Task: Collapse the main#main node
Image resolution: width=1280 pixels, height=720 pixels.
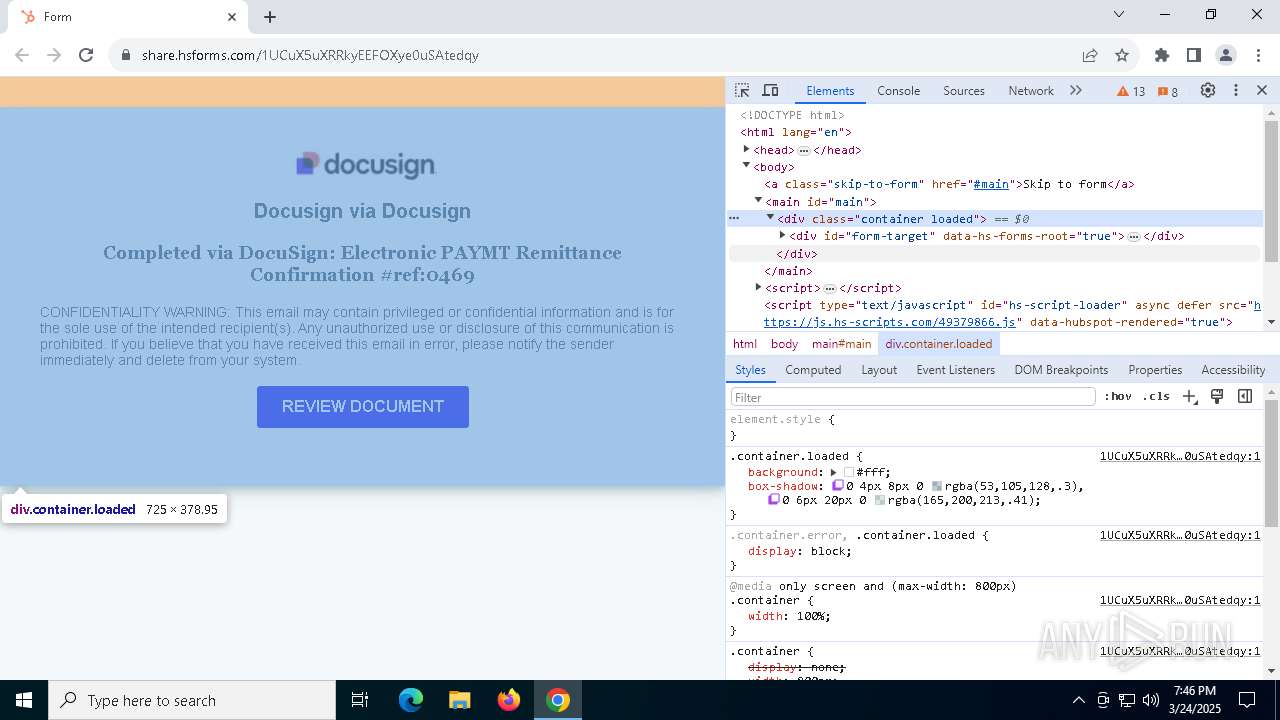Action: 758,201
